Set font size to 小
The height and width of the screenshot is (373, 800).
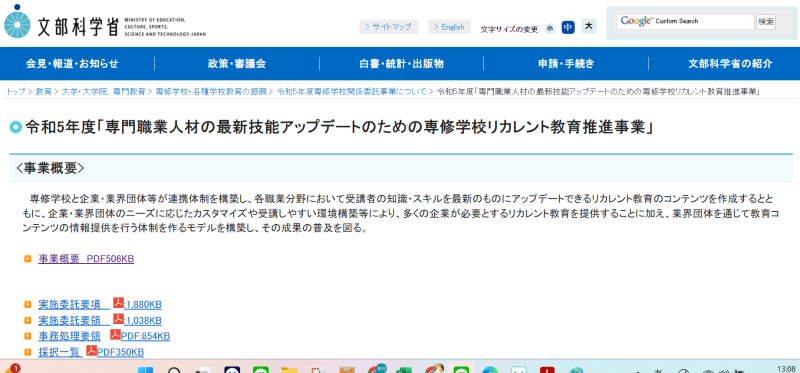coord(549,28)
